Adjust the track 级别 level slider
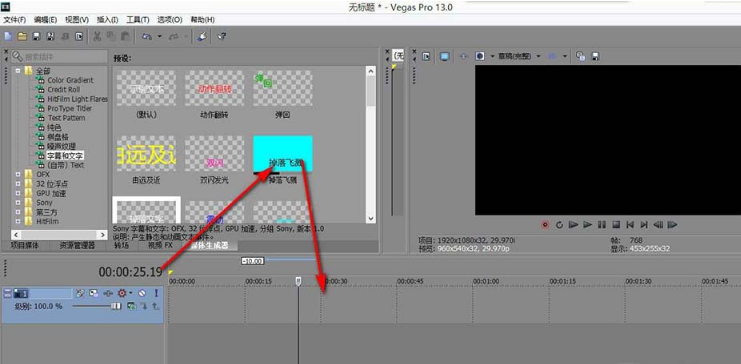Viewport: 741px width, 364px height. pyautogui.click(x=116, y=306)
